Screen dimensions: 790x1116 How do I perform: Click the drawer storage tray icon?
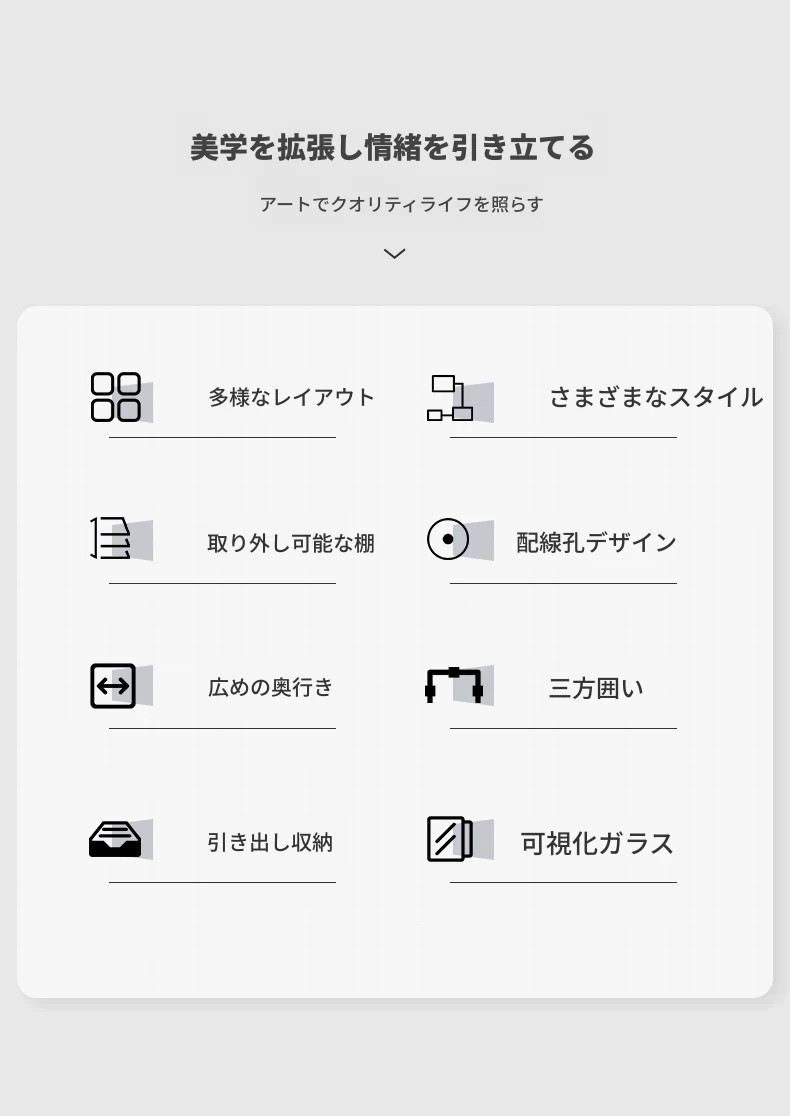coord(115,839)
